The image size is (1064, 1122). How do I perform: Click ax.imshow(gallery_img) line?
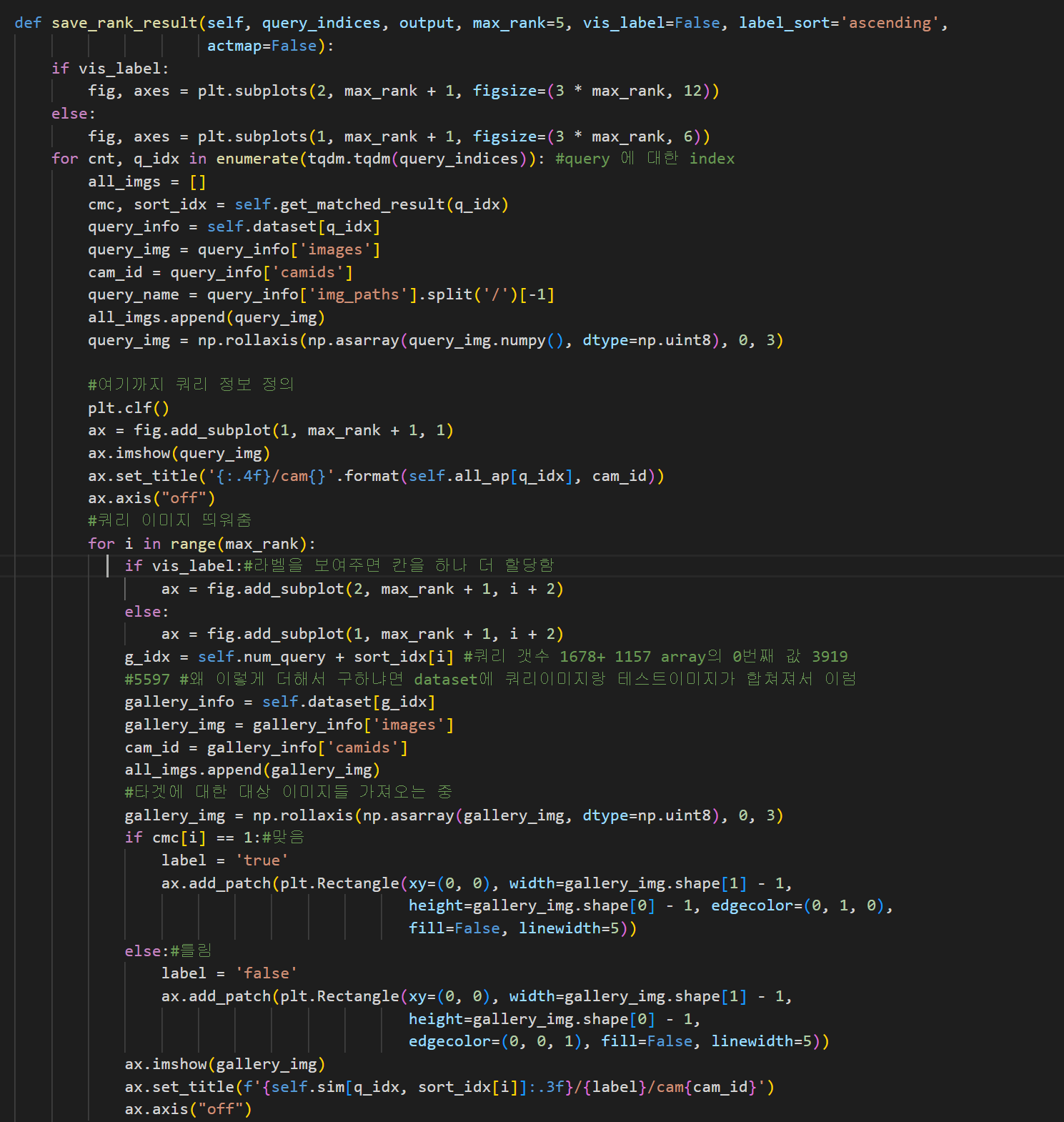225,1064
